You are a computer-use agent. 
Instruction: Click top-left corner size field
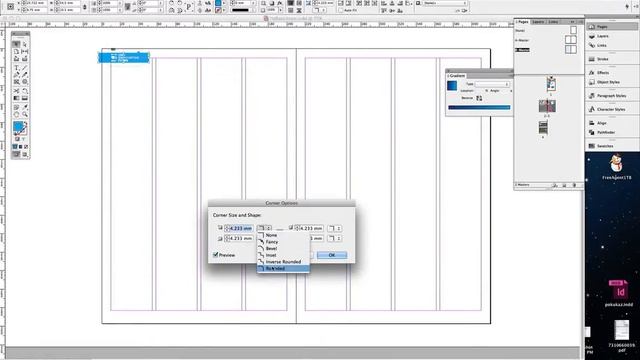pyautogui.click(x=241, y=228)
